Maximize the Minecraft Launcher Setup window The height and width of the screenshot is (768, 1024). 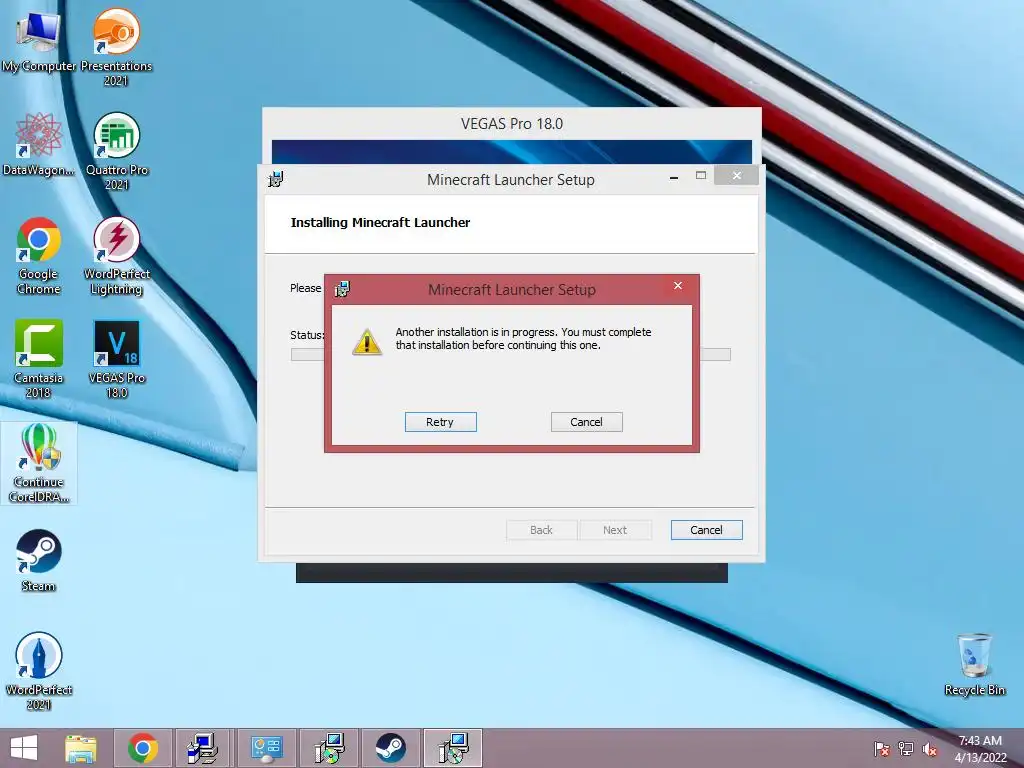point(701,175)
